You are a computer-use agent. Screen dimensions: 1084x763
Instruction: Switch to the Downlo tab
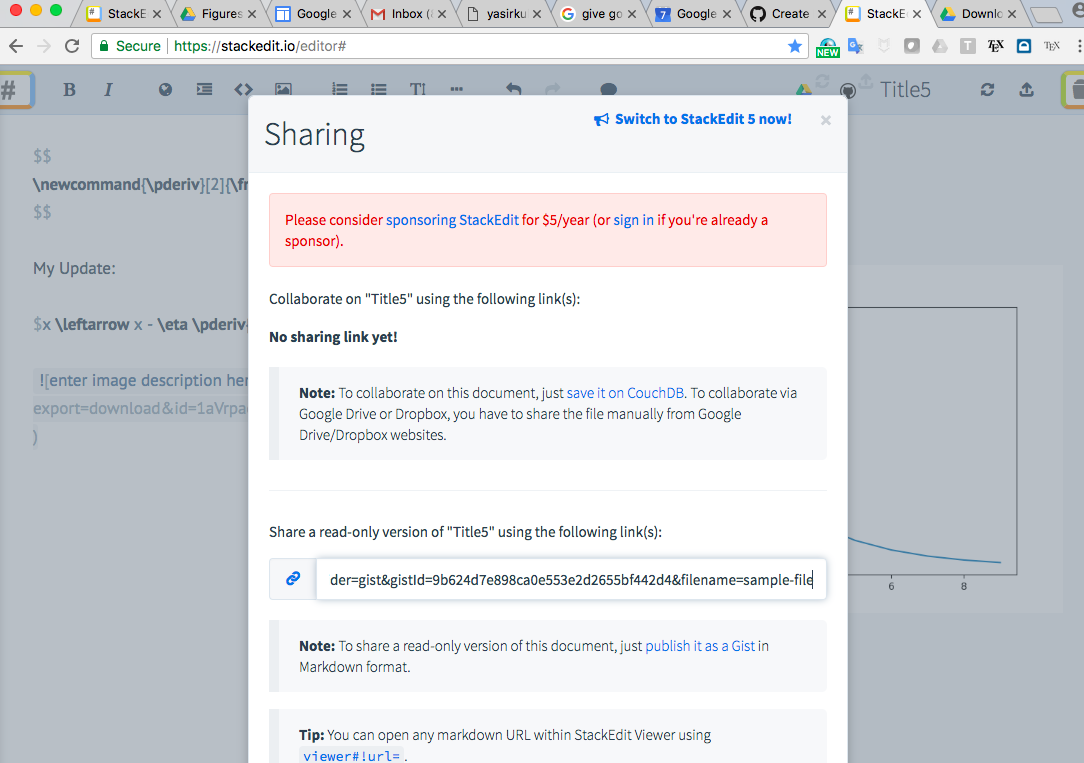978,14
